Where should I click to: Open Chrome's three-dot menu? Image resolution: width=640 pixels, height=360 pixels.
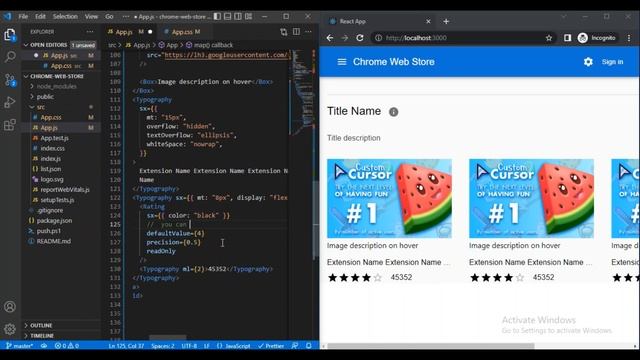629,38
